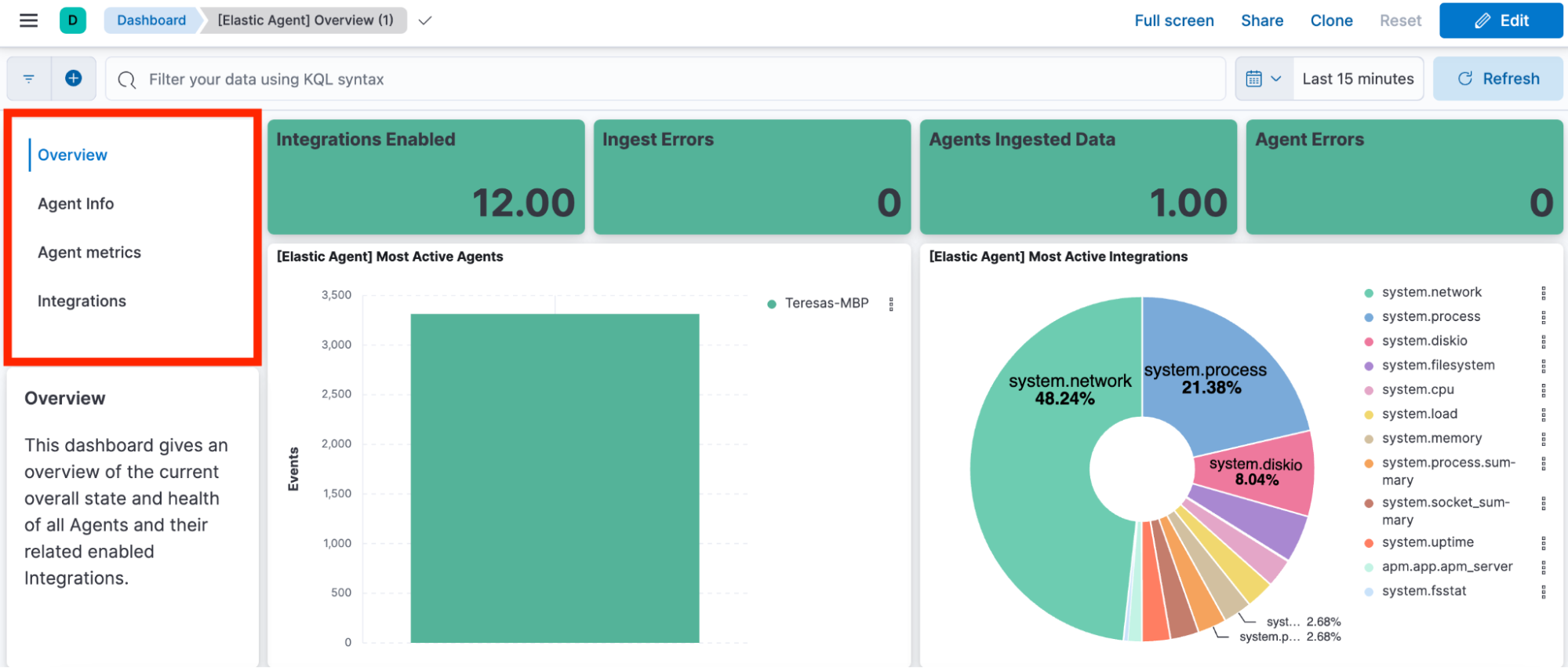Open options for Teresas-MBP legend entry
This screenshot has height=668, width=1568.
891,304
